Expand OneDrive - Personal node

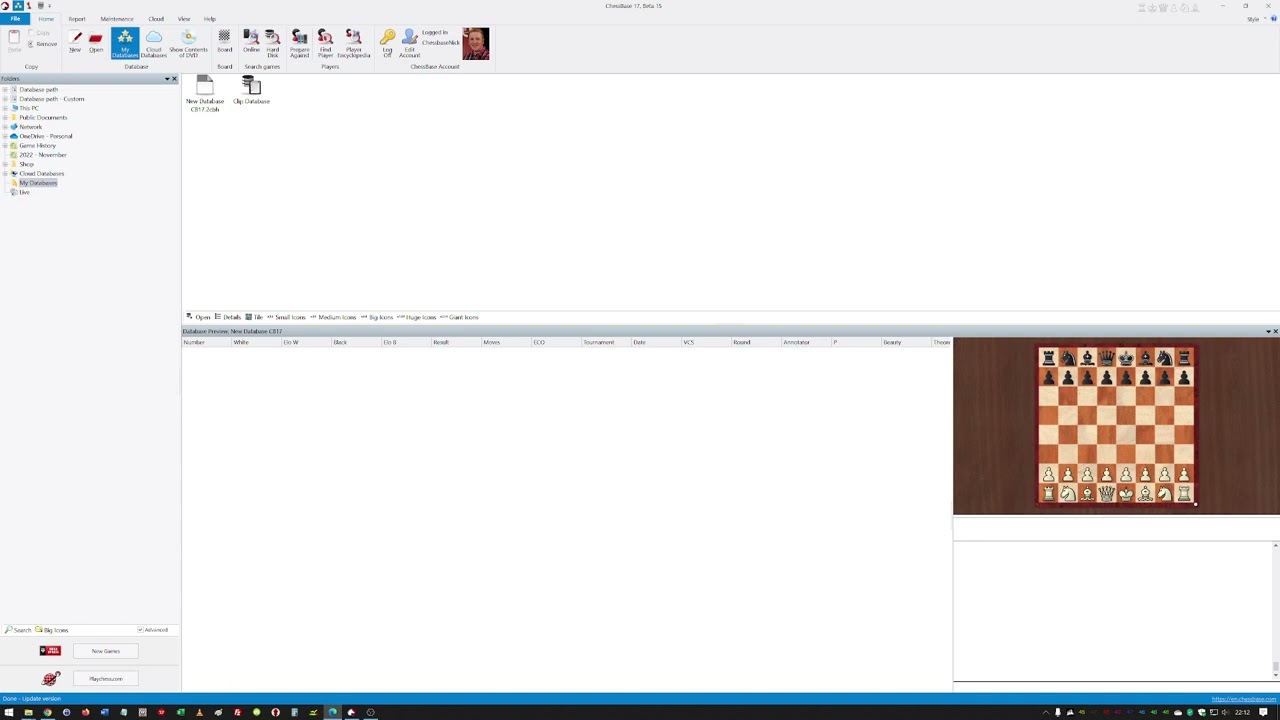click(x=5, y=136)
